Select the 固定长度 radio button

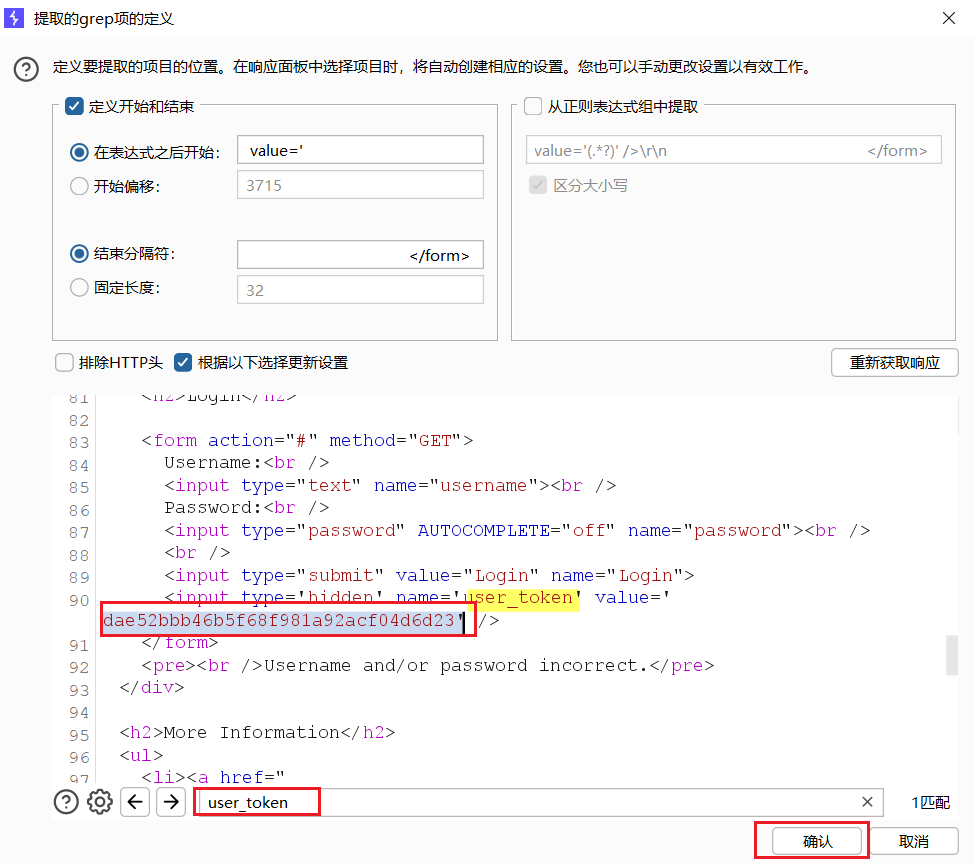[x=79, y=288]
